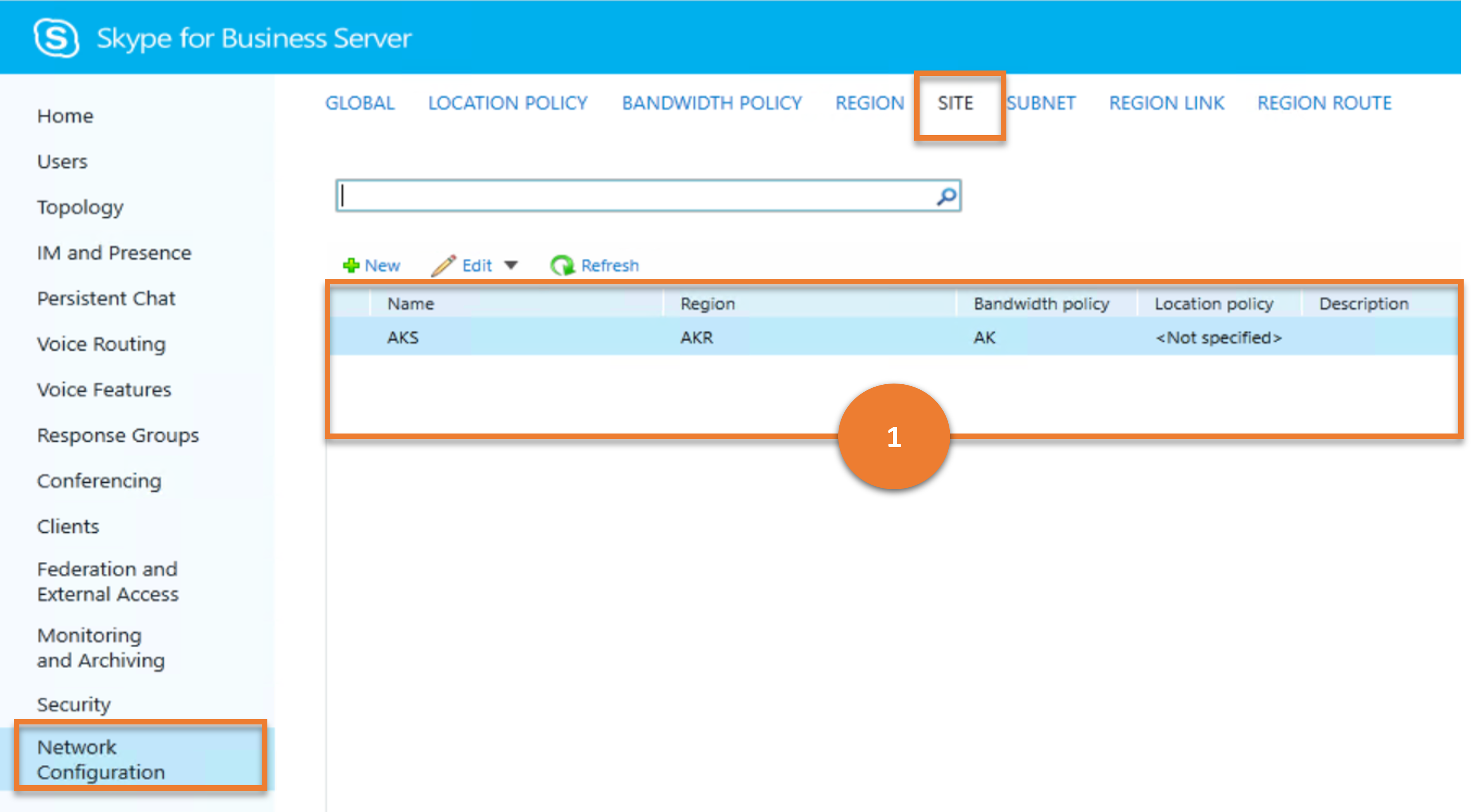The image size is (1471, 812).
Task: Open Home in the left navigation
Action: coord(65,116)
